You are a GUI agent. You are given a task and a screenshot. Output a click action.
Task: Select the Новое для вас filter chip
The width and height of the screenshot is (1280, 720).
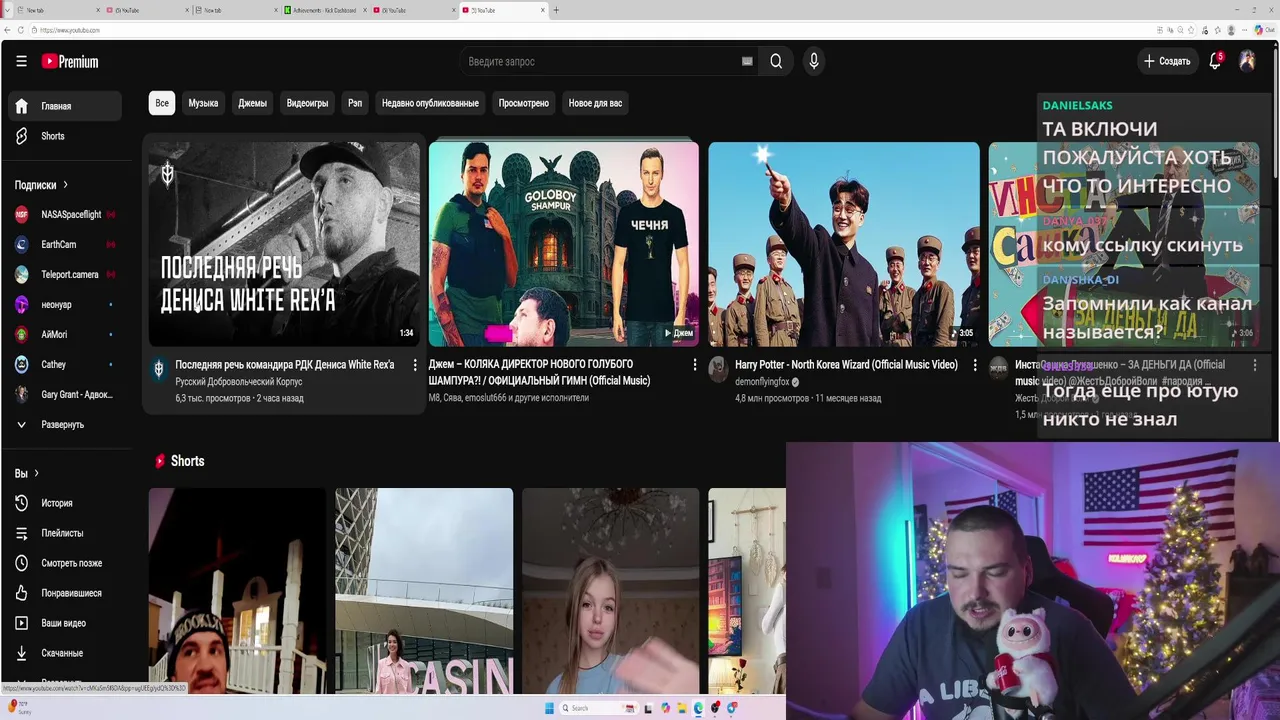tap(595, 103)
